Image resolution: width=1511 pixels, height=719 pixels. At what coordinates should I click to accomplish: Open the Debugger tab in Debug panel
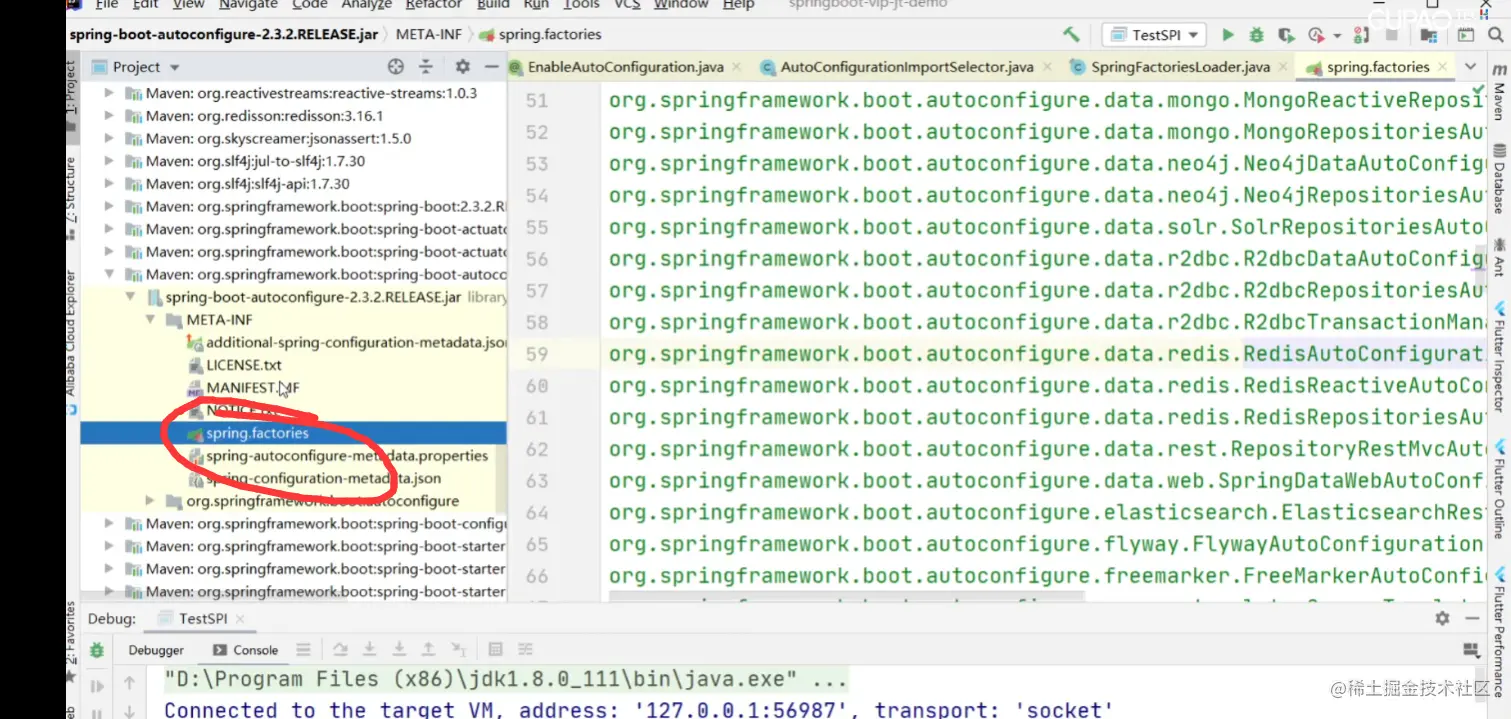(x=156, y=649)
